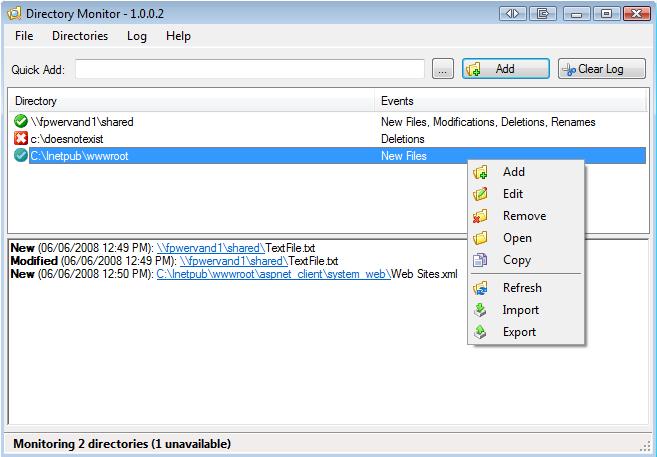The image size is (657, 457).
Task: Click the Directory column header
Action: (192, 101)
